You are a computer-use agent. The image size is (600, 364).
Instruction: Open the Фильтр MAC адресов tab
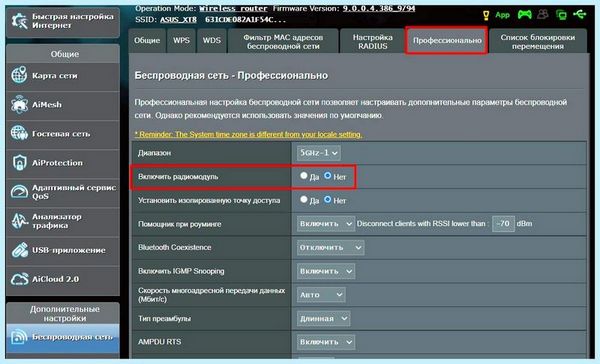click(x=283, y=41)
